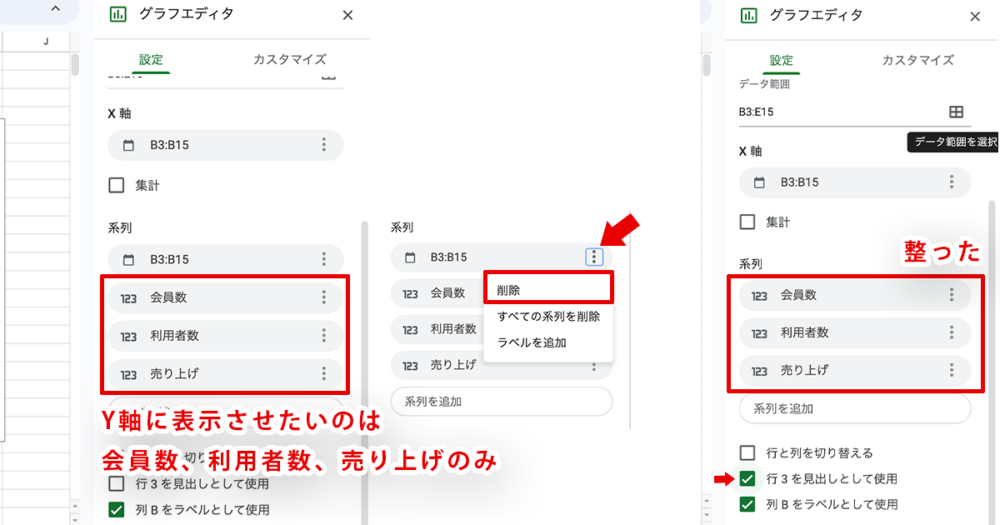Click the 系列を追加 field in the right editor
1000x525 pixels.
click(x=855, y=409)
